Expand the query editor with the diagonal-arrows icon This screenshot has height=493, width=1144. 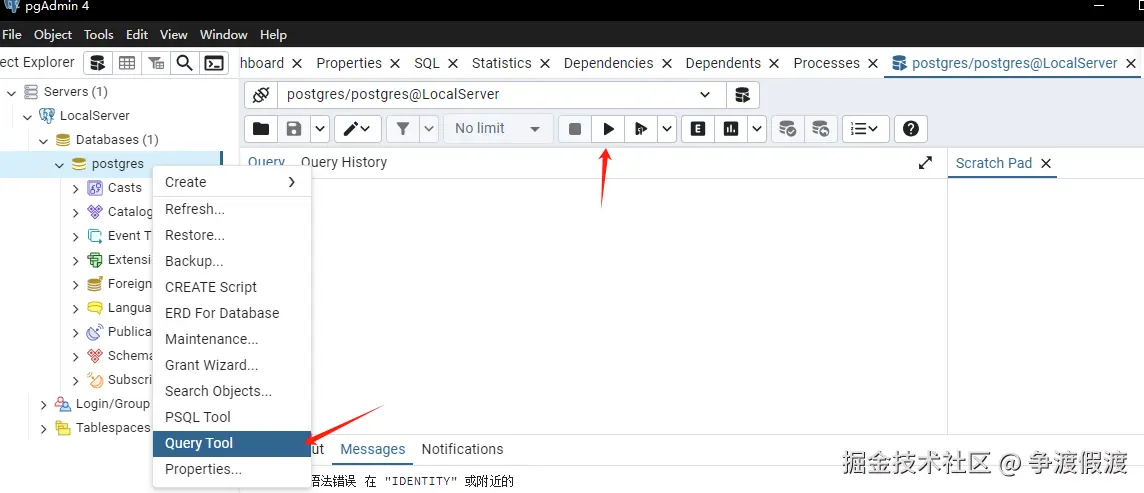(x=925, y=163)
